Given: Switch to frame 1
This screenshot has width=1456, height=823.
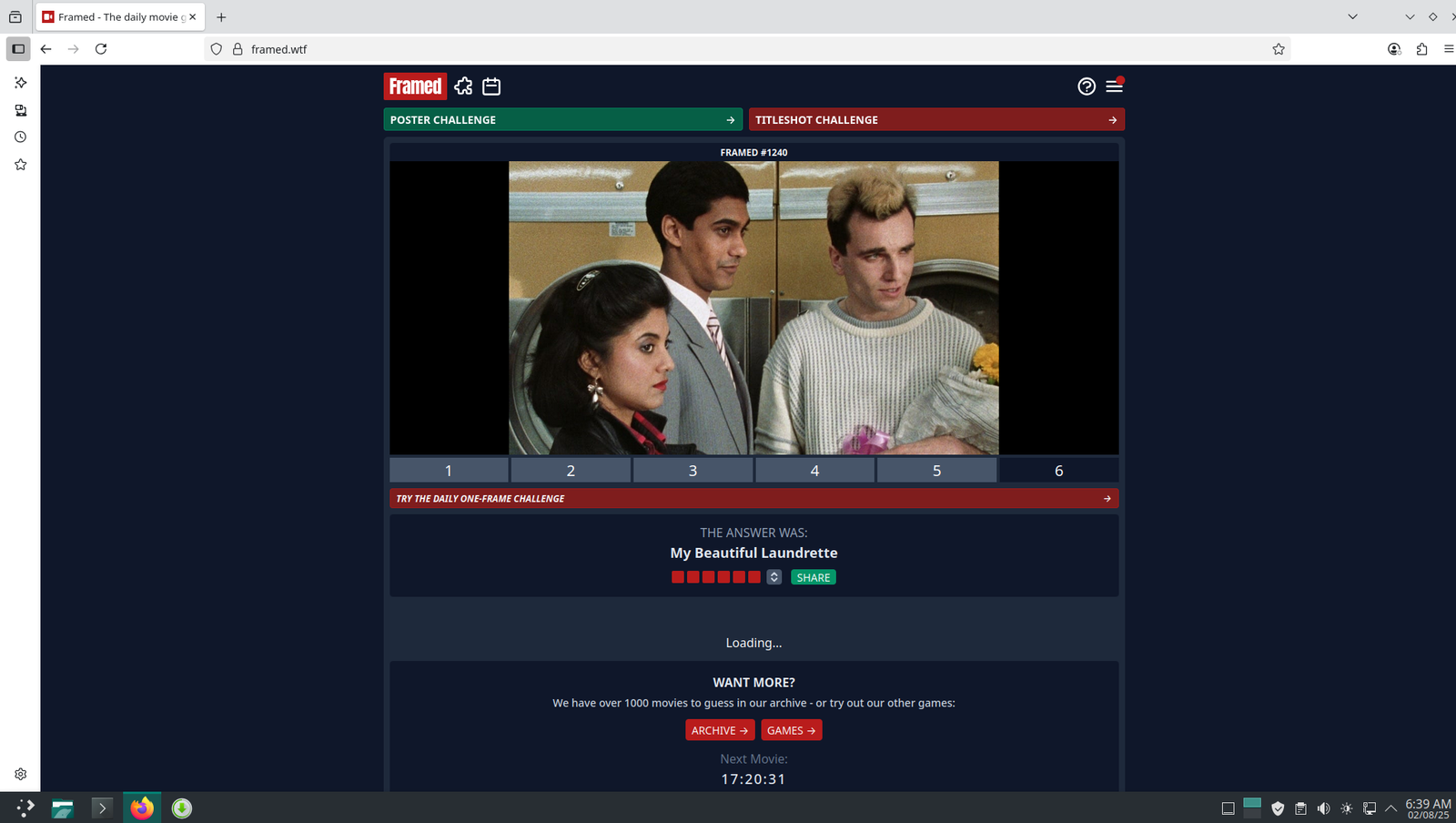Looking at the screenshot, I should pyautogui.click(x=449, y=471).
